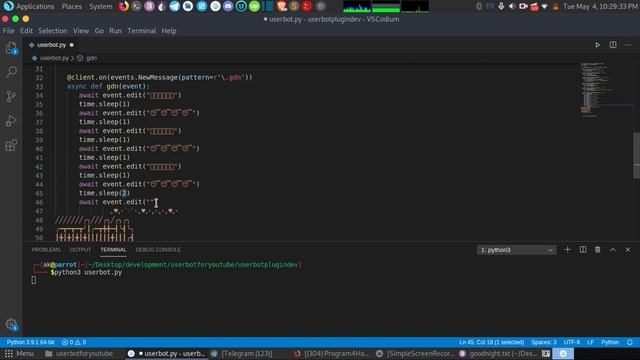Viewport: 640px width, 360px height.
Task: Open the View menu
Action: pos(81,31)
